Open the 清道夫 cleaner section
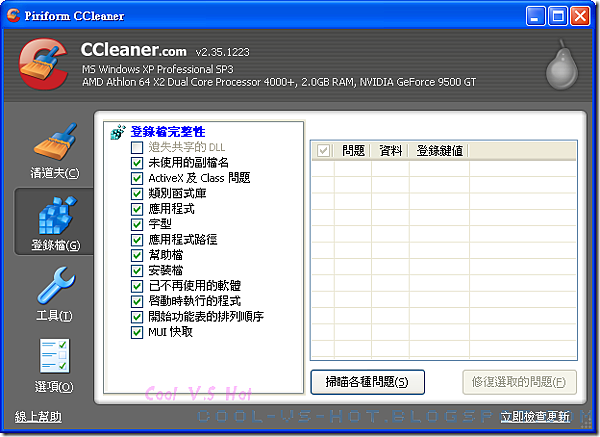Screen dimensions: 600x437 click(55, 151)
